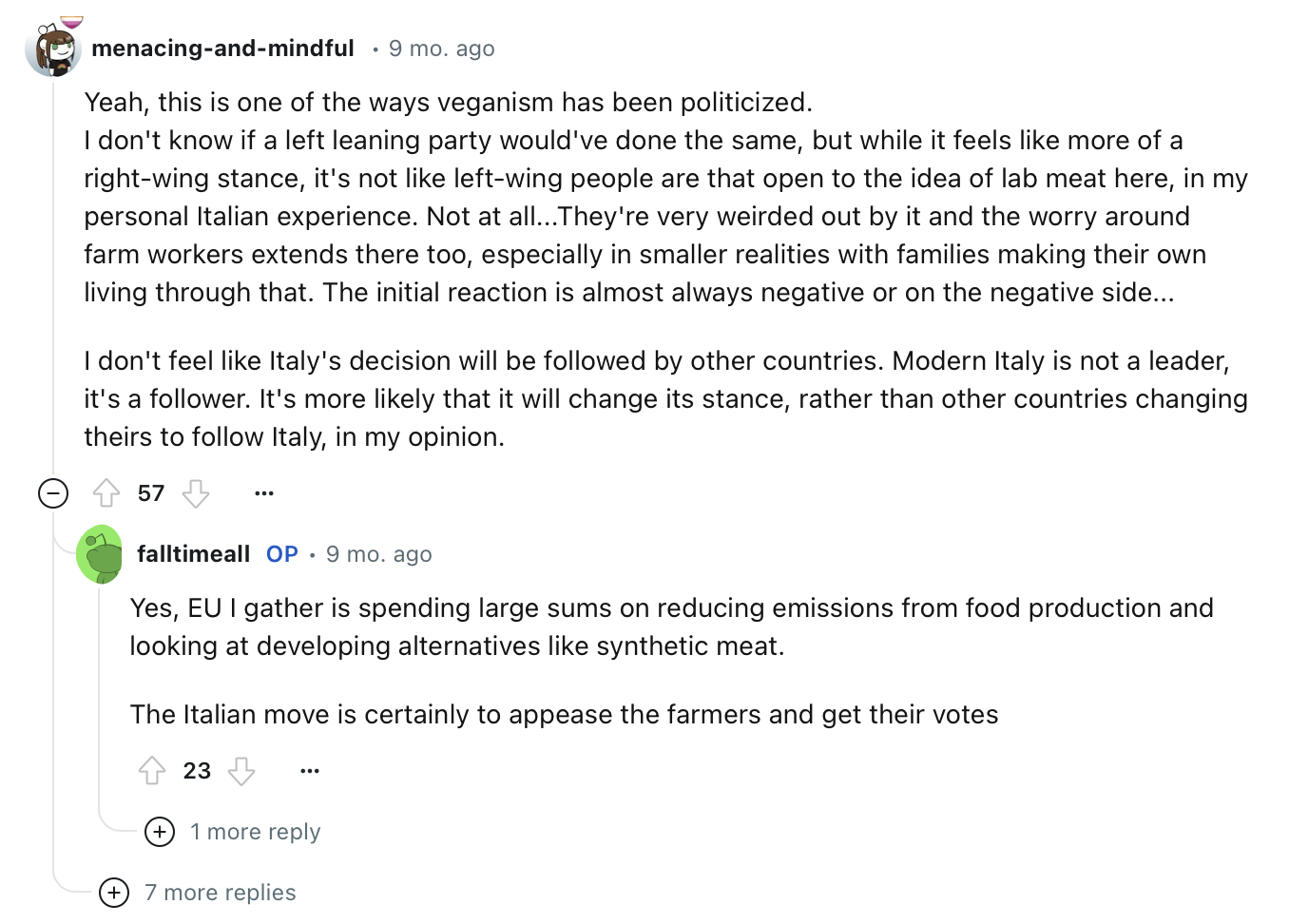Screen dimensions: 1289x924
Task: Upvote menacing-and-mindful's comment
Action: click(x=106, y=493)
